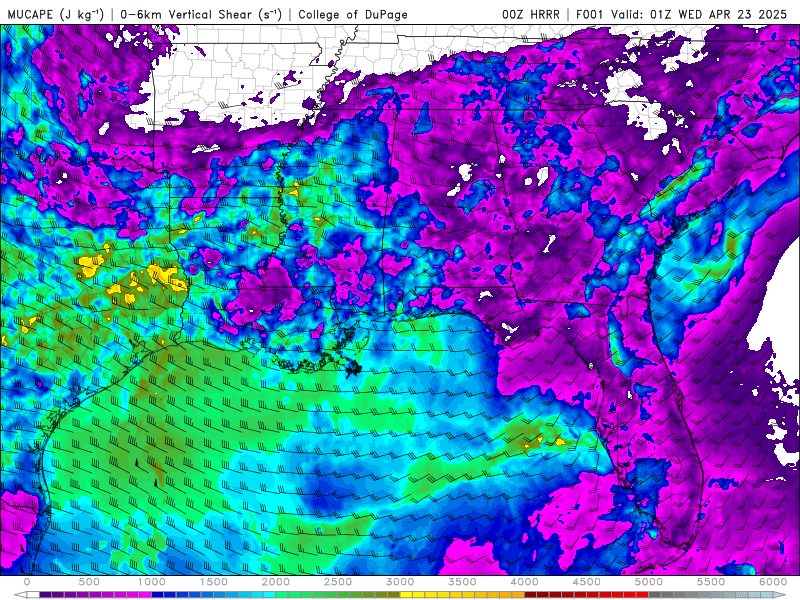Click the MUCAPE (J kg⁻¹) title label
The width and height of the screenshot is (800, 600).
(55, 14)
